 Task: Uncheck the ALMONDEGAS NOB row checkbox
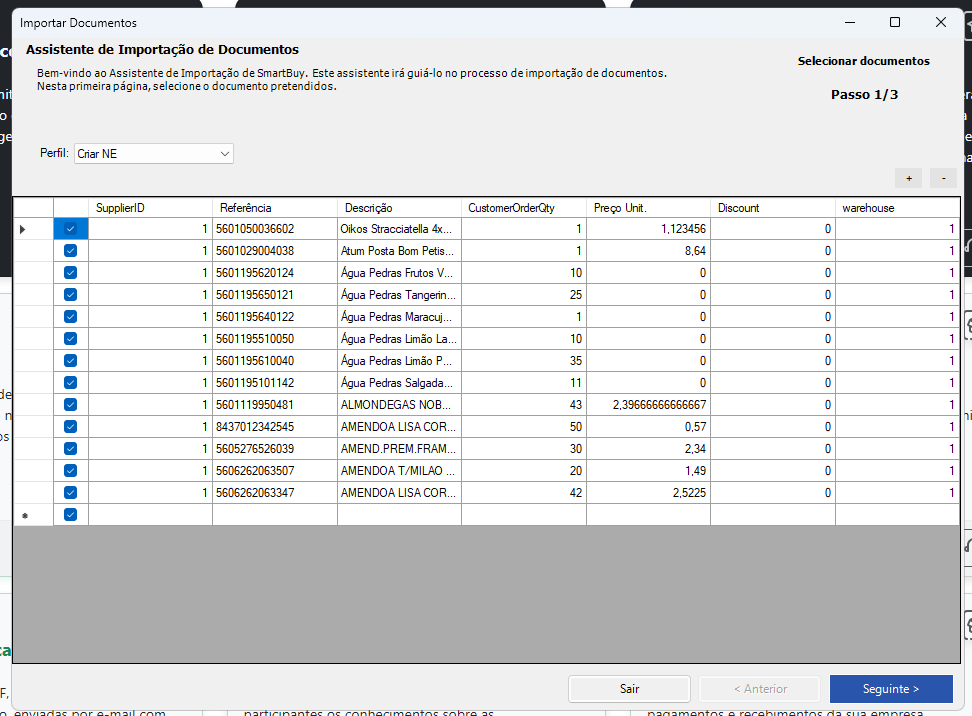[70, 405]
